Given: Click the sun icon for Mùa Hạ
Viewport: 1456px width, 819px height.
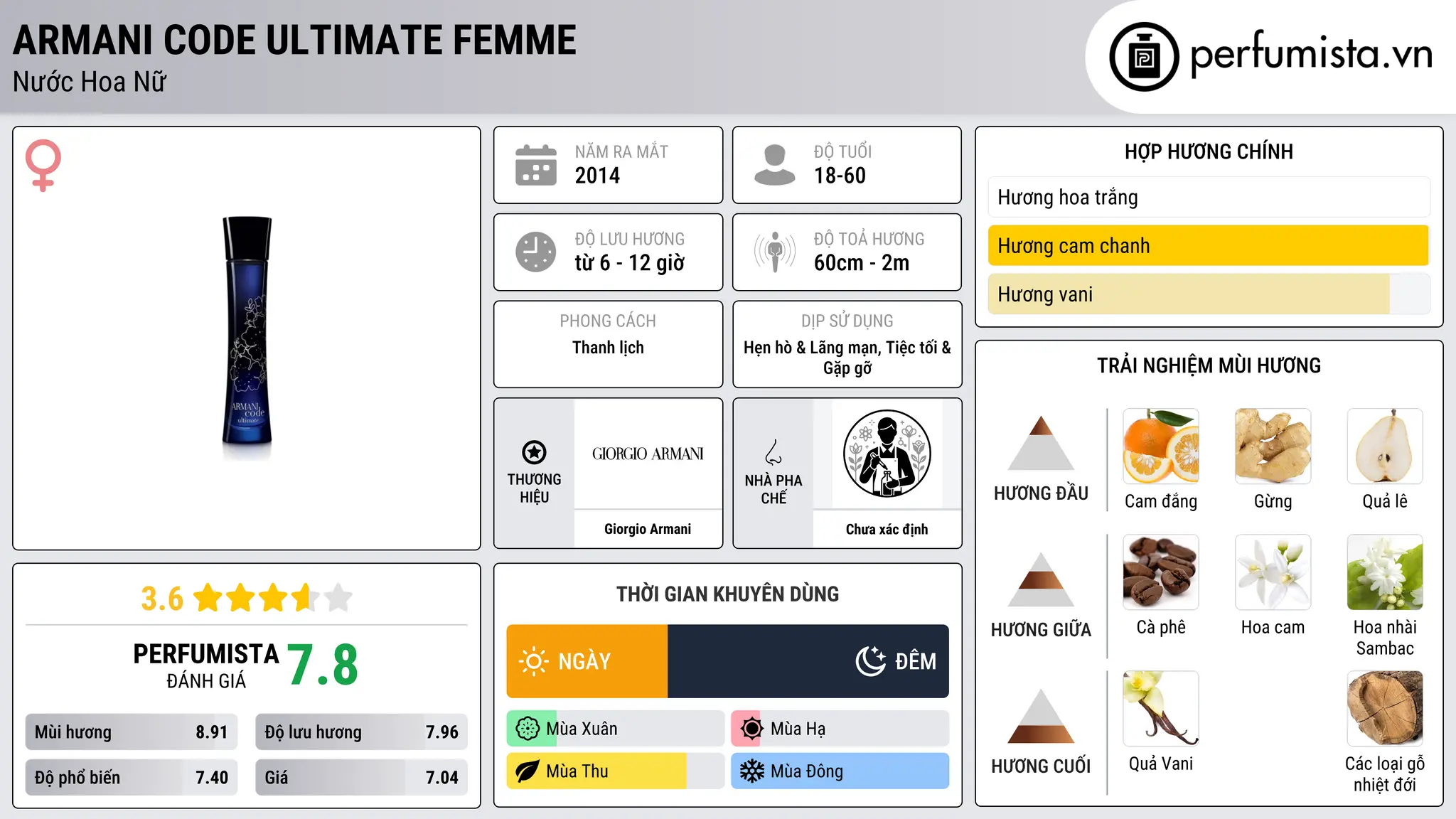Looking at the screenshot, I should [x=751, y=729].
